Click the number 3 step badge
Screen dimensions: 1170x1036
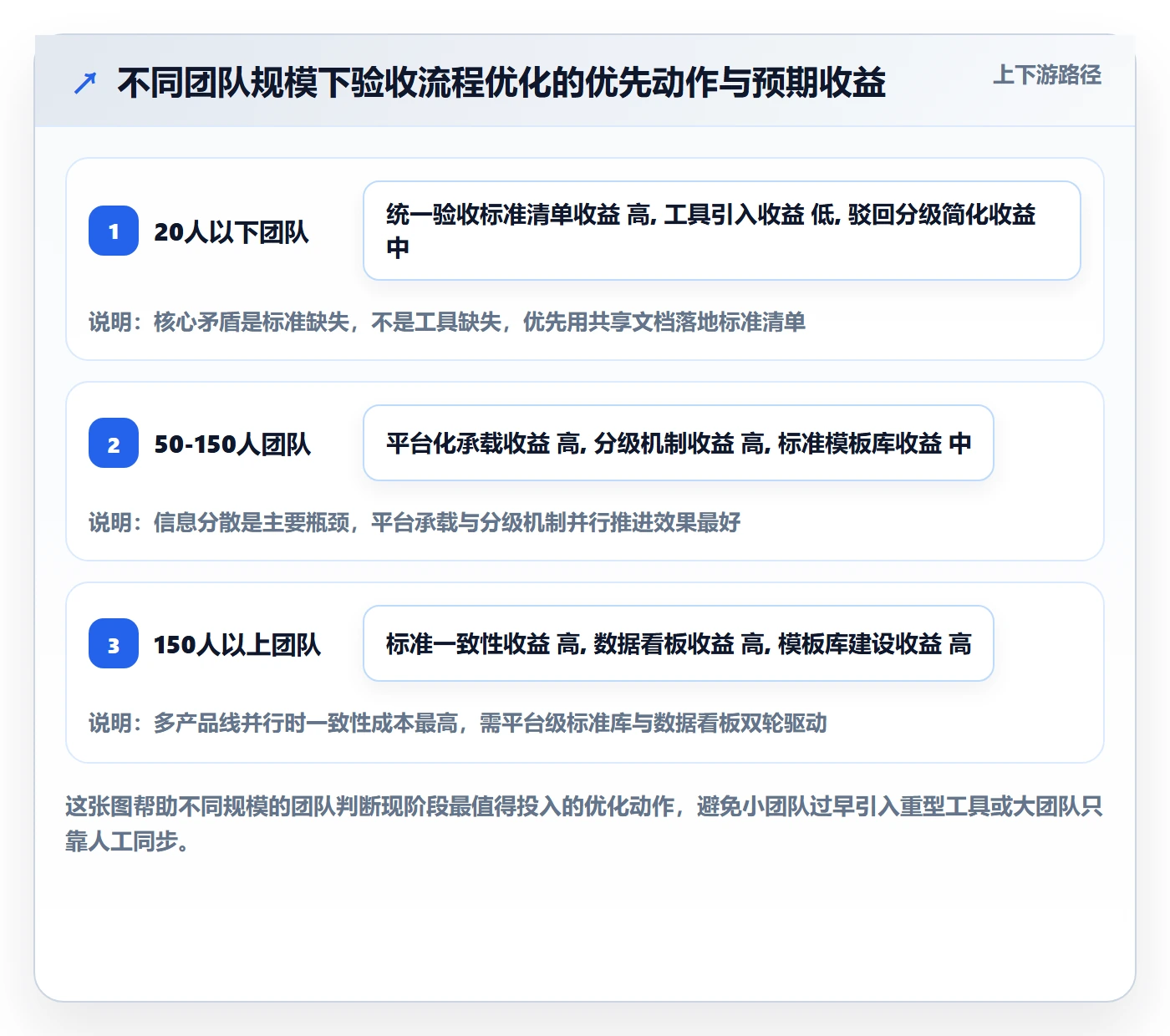click(x=114, y=643)
